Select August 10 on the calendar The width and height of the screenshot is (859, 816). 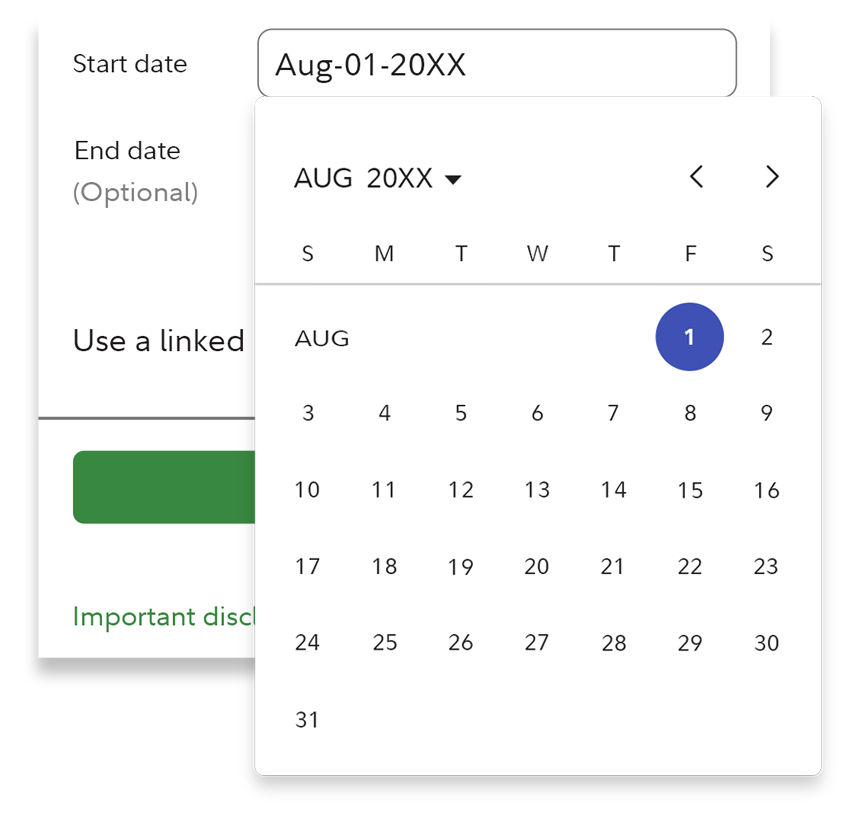[x=307, y=490]
